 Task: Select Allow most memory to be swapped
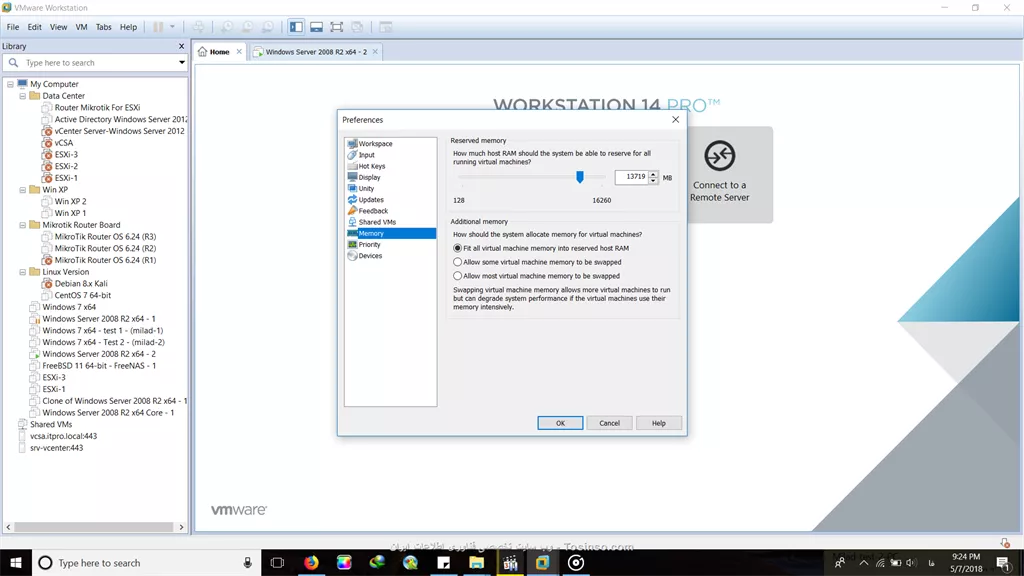click(x=536, y=276)
